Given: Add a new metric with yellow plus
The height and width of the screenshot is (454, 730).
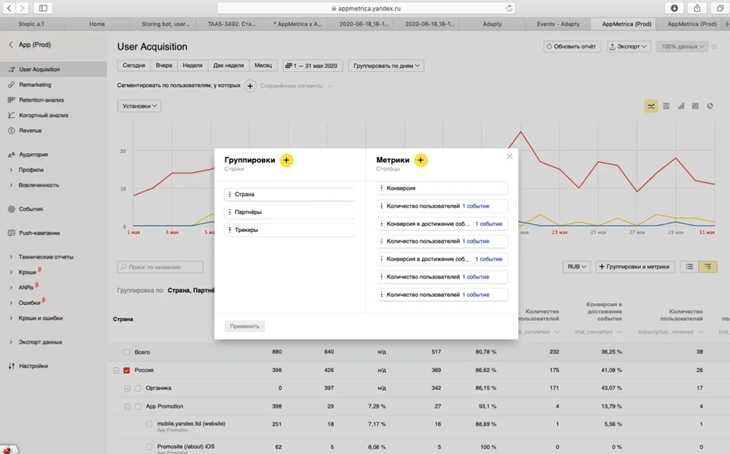Looking at the screenshot, I should (420, 160).
